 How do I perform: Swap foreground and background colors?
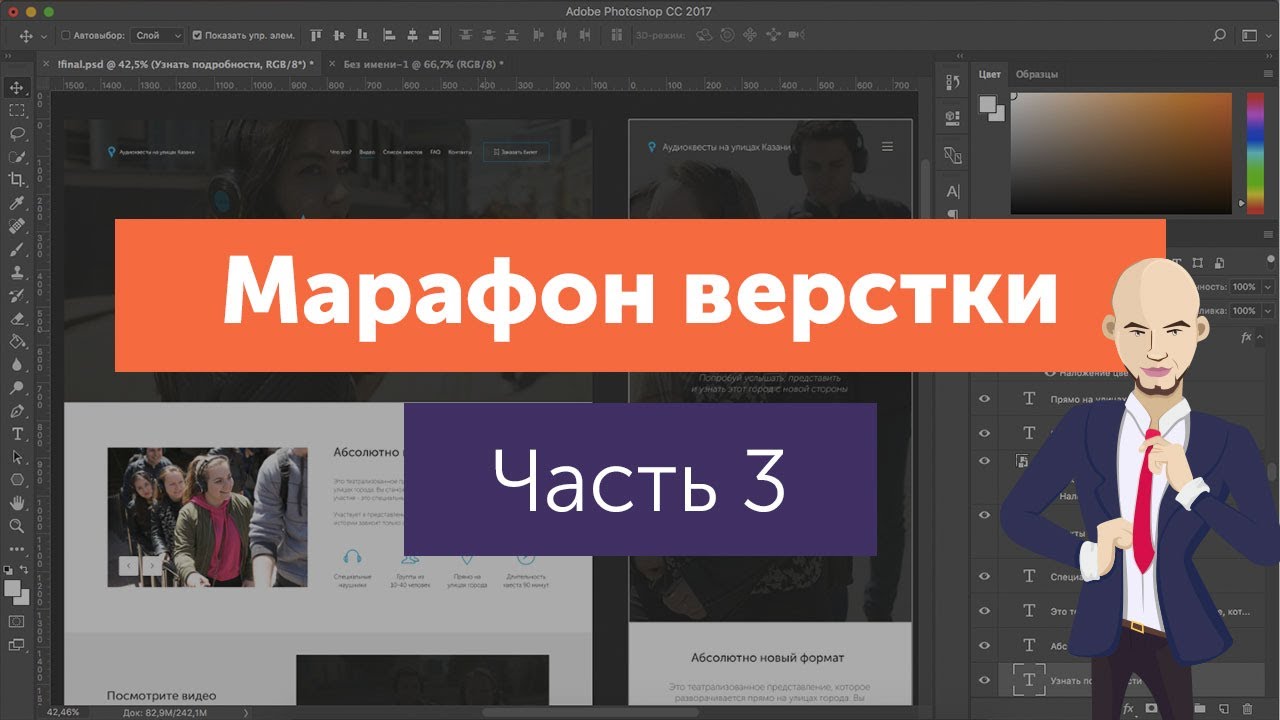25,570
